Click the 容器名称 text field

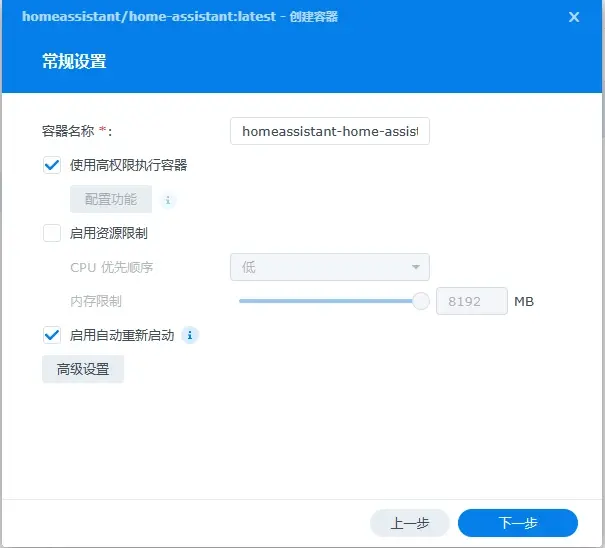coord(330,131)
